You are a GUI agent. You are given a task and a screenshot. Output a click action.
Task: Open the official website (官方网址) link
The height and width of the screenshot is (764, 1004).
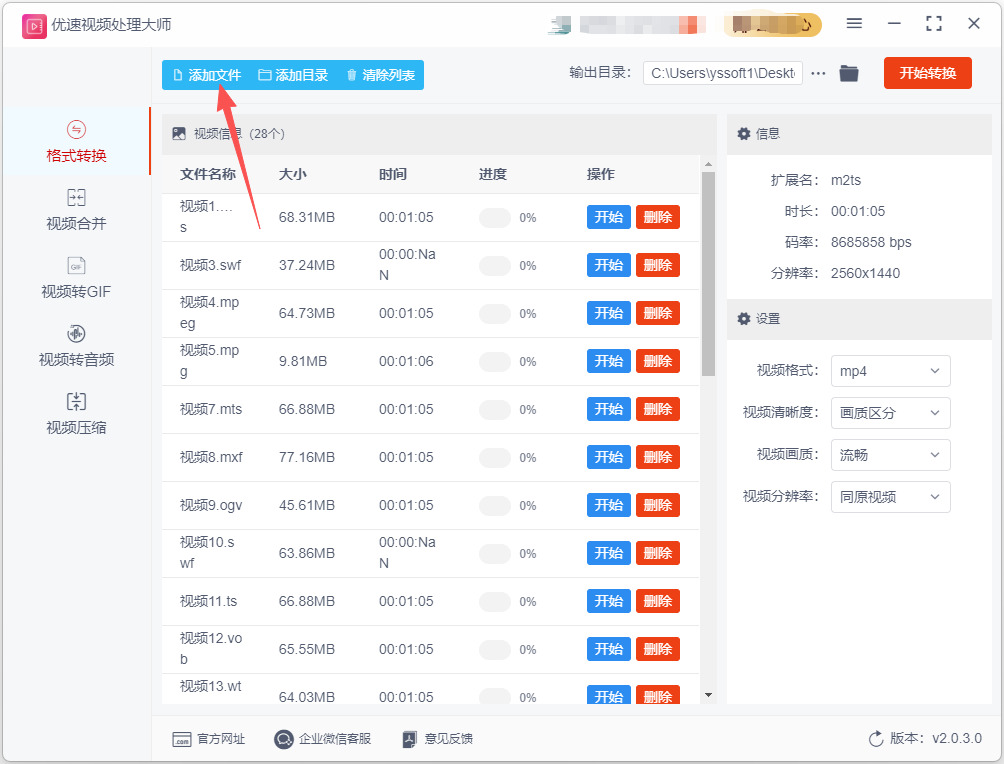[x=209, y=739]
